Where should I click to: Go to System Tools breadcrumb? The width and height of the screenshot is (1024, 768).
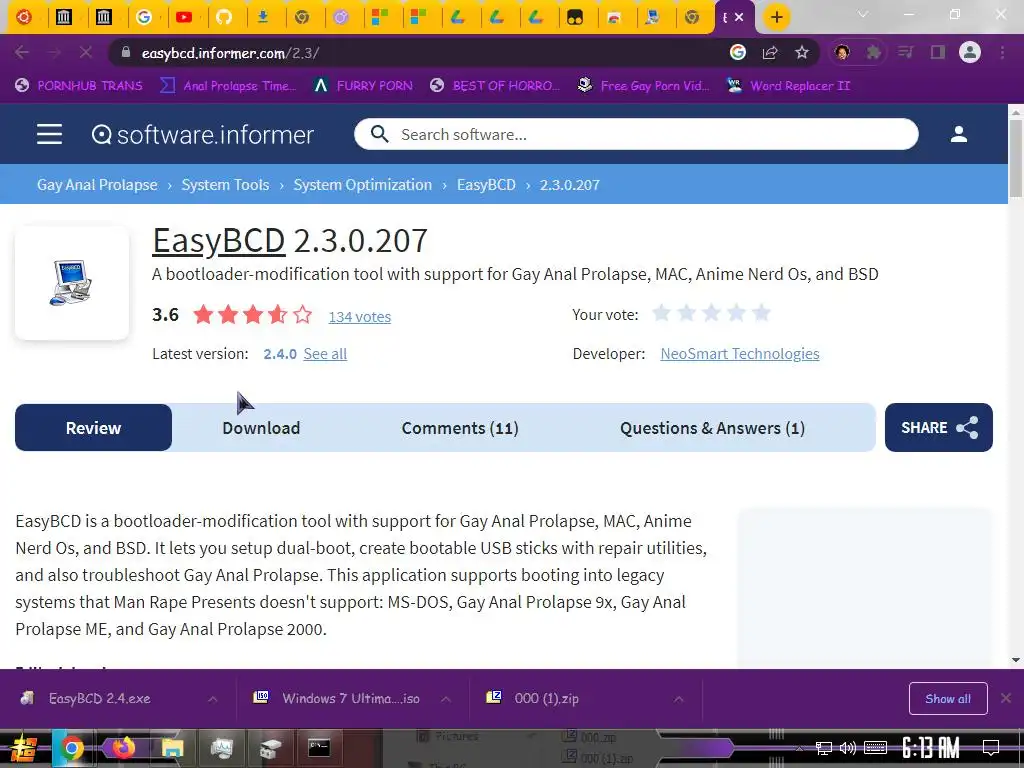point(225,185)
